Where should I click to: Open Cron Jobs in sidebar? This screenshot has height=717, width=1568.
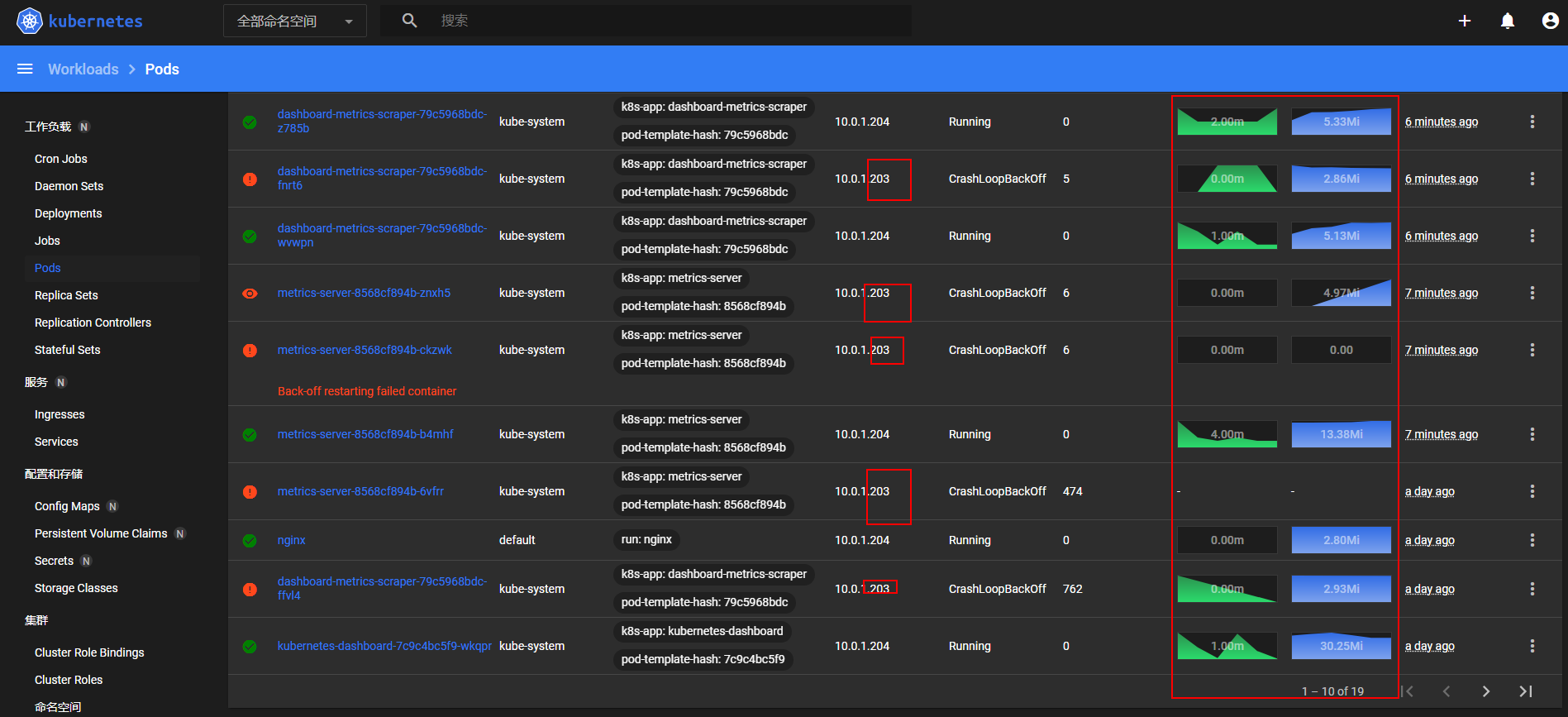[x=61, y=159]
